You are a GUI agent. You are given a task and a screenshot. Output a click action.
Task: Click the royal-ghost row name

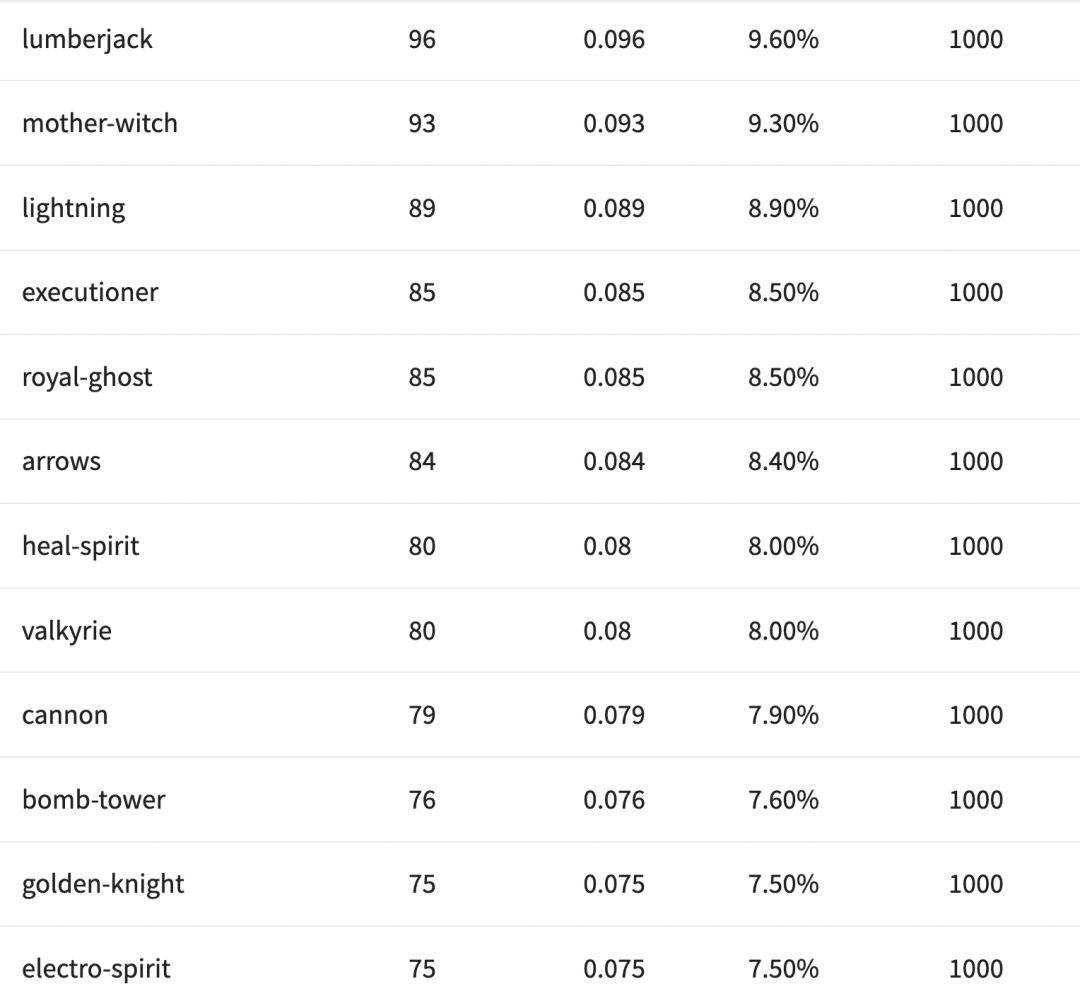(x=87, y=378)
